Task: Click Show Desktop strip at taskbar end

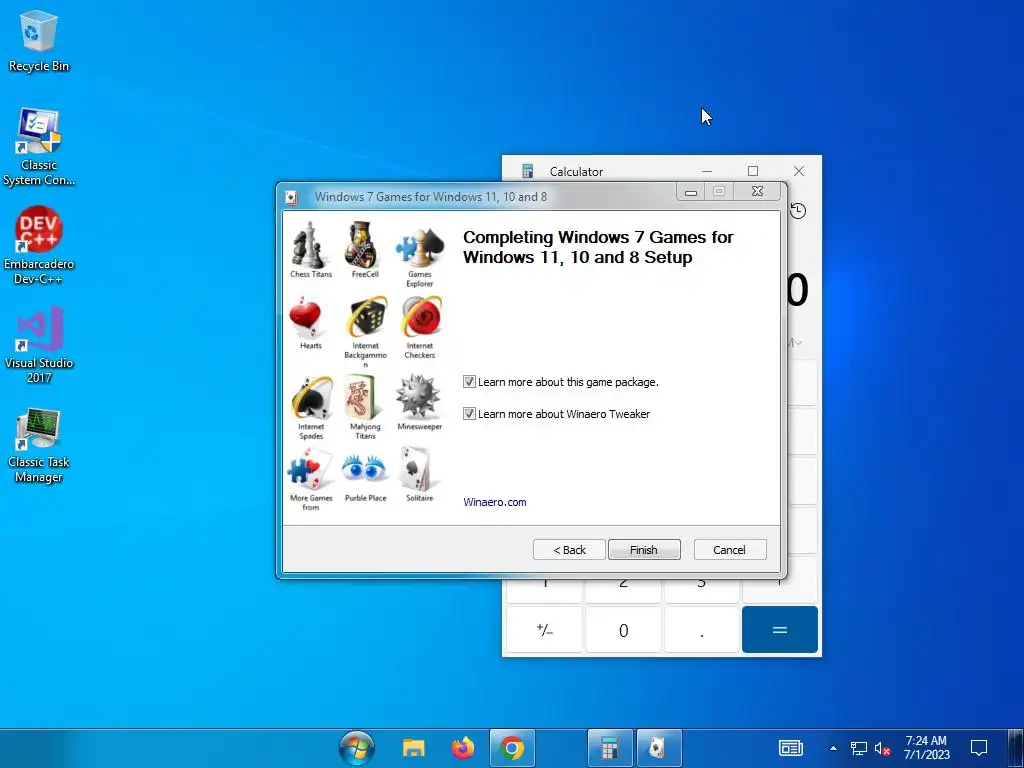Action: click(1016, 748)
